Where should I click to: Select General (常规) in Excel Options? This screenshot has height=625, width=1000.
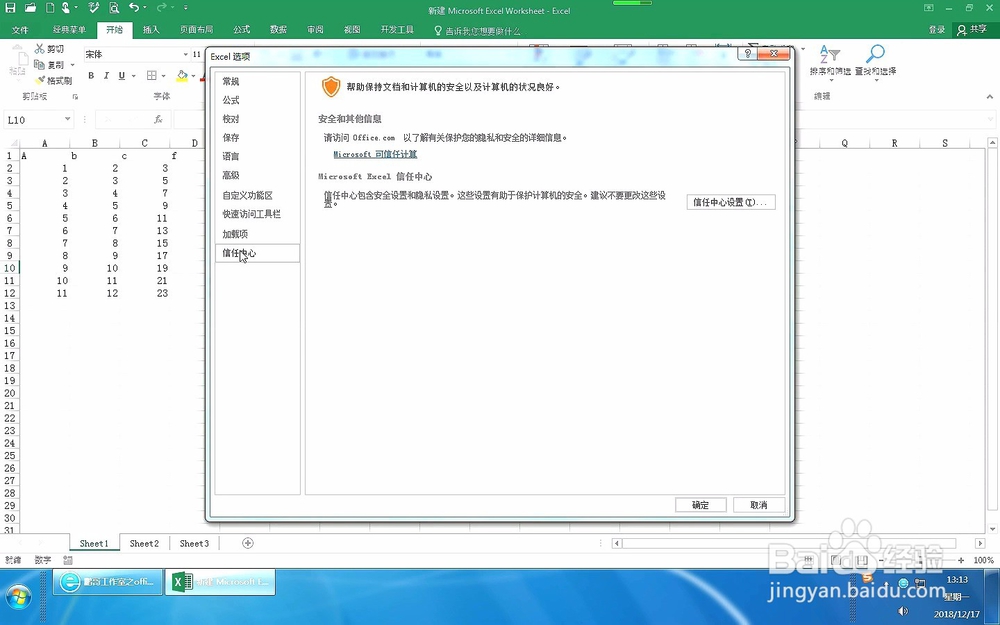click(257, 81)
